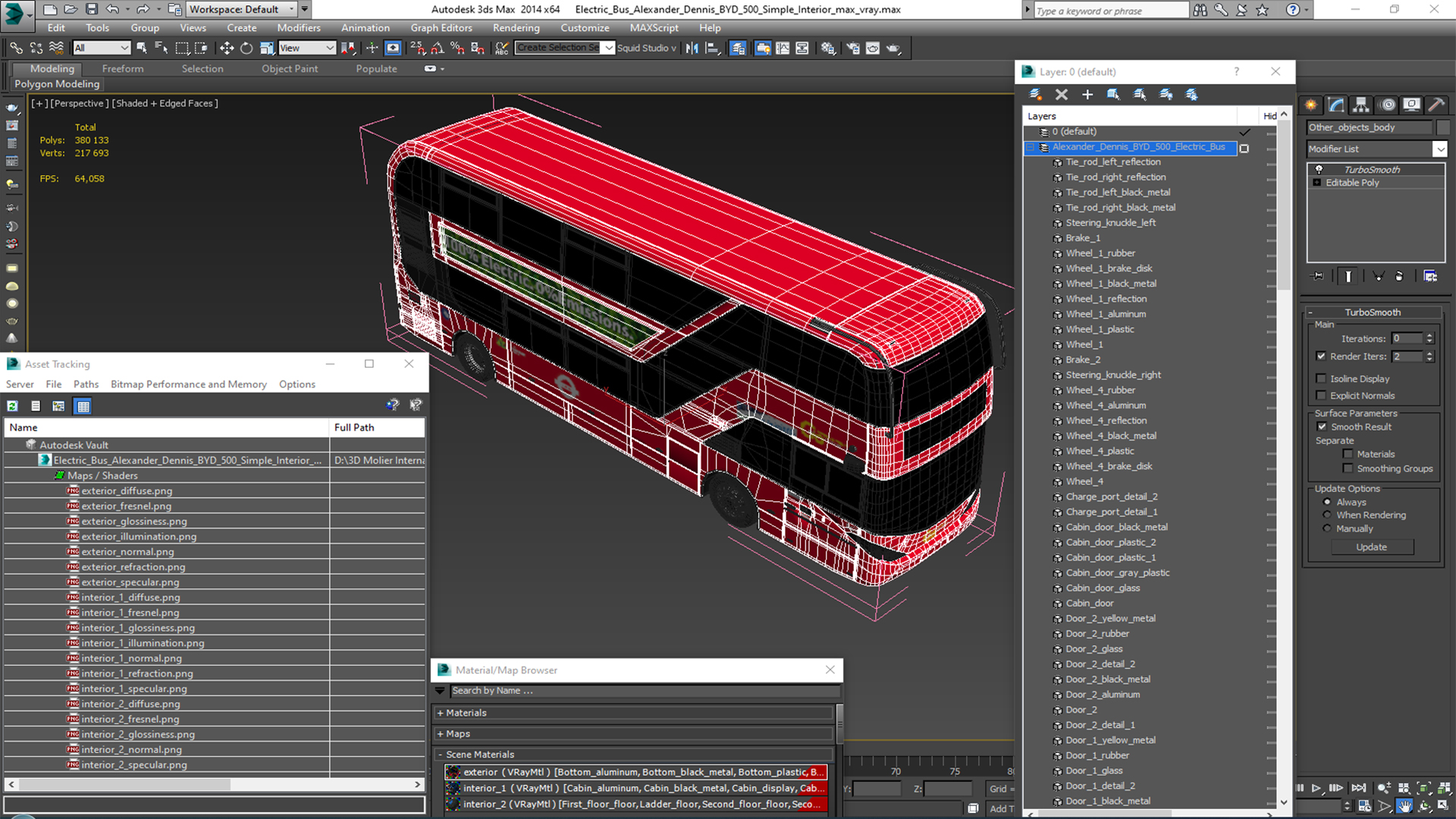Toggle the Percent Snap tool
The width and height of the screenshot is (1456, 819).
click(x=457, y=48)
